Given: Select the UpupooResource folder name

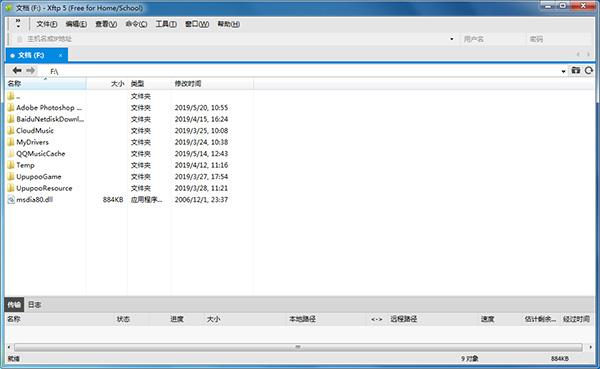Looking at the screenshot, I should tap(44, 188).
